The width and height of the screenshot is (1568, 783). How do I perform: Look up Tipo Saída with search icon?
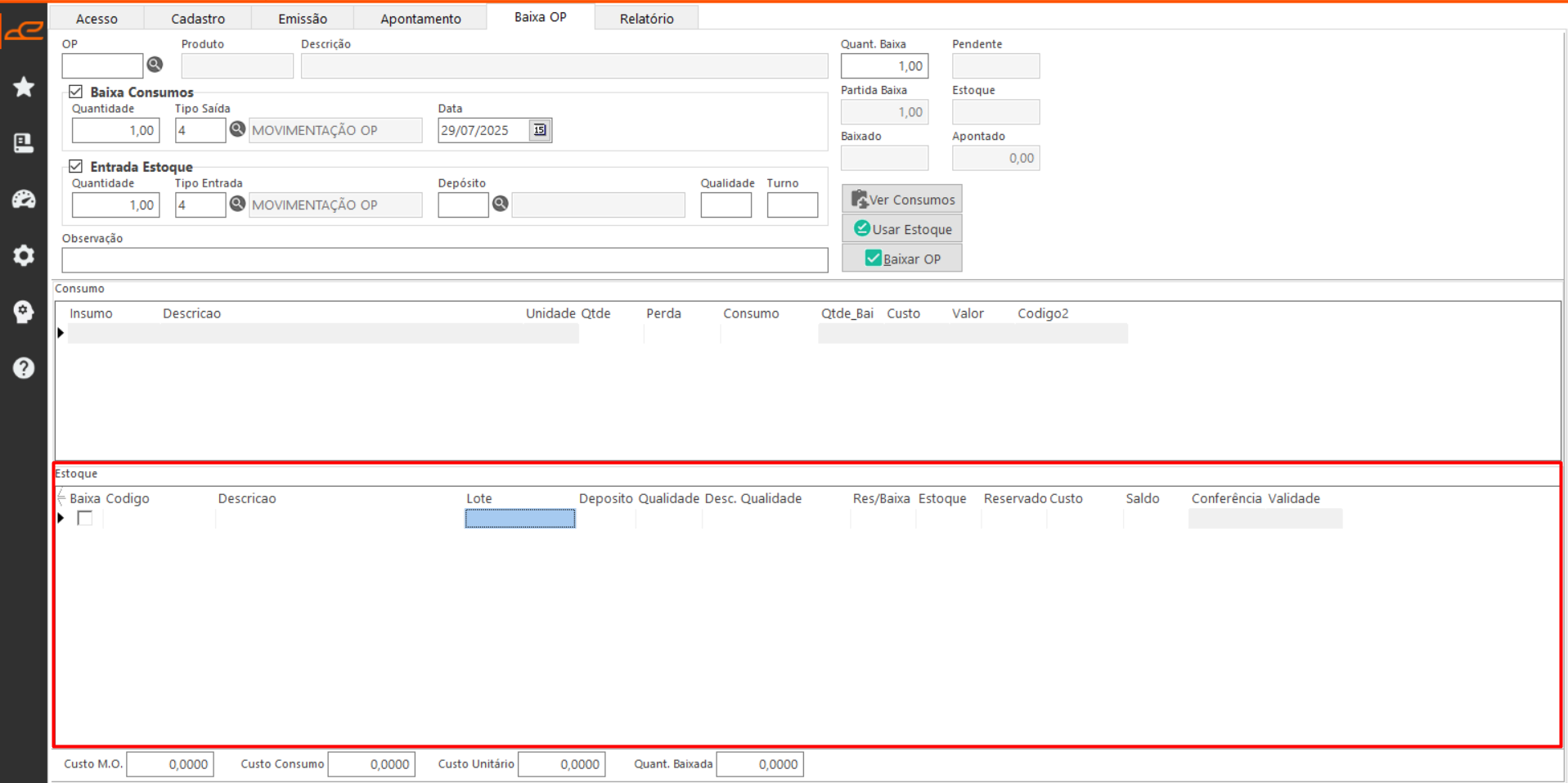(237, 129)
